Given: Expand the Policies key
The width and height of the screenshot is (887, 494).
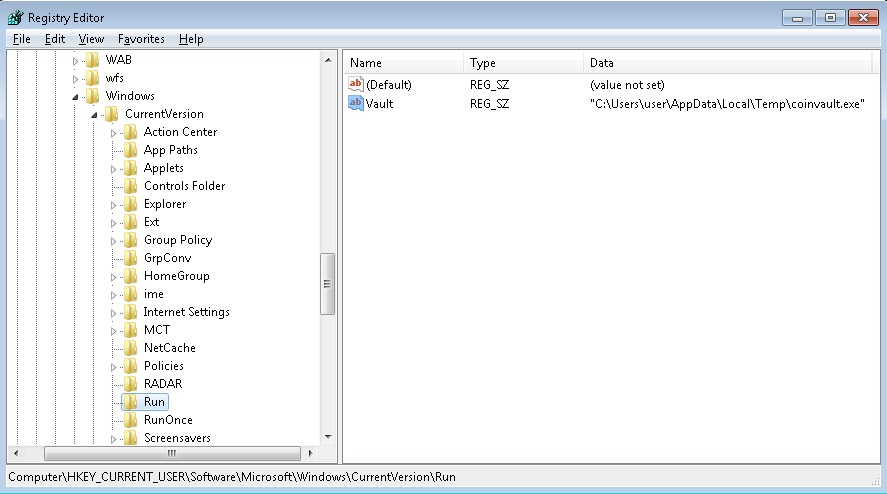Looking at the screenshot, I should 114,367.
